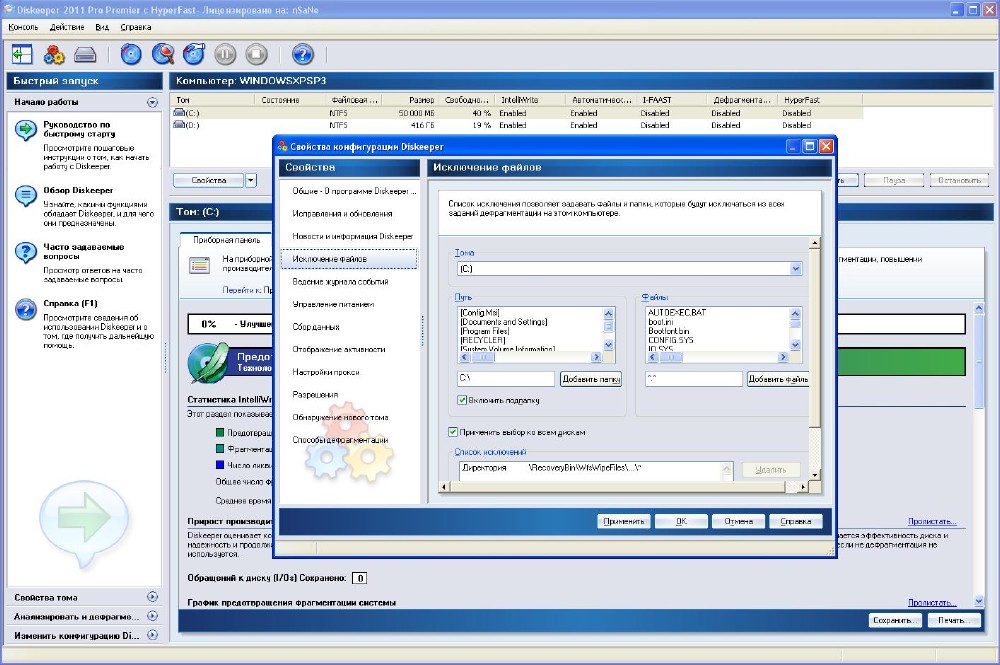Select Общие - О программе Diskeeper page

pyautogui.click(x=354, y=191)
